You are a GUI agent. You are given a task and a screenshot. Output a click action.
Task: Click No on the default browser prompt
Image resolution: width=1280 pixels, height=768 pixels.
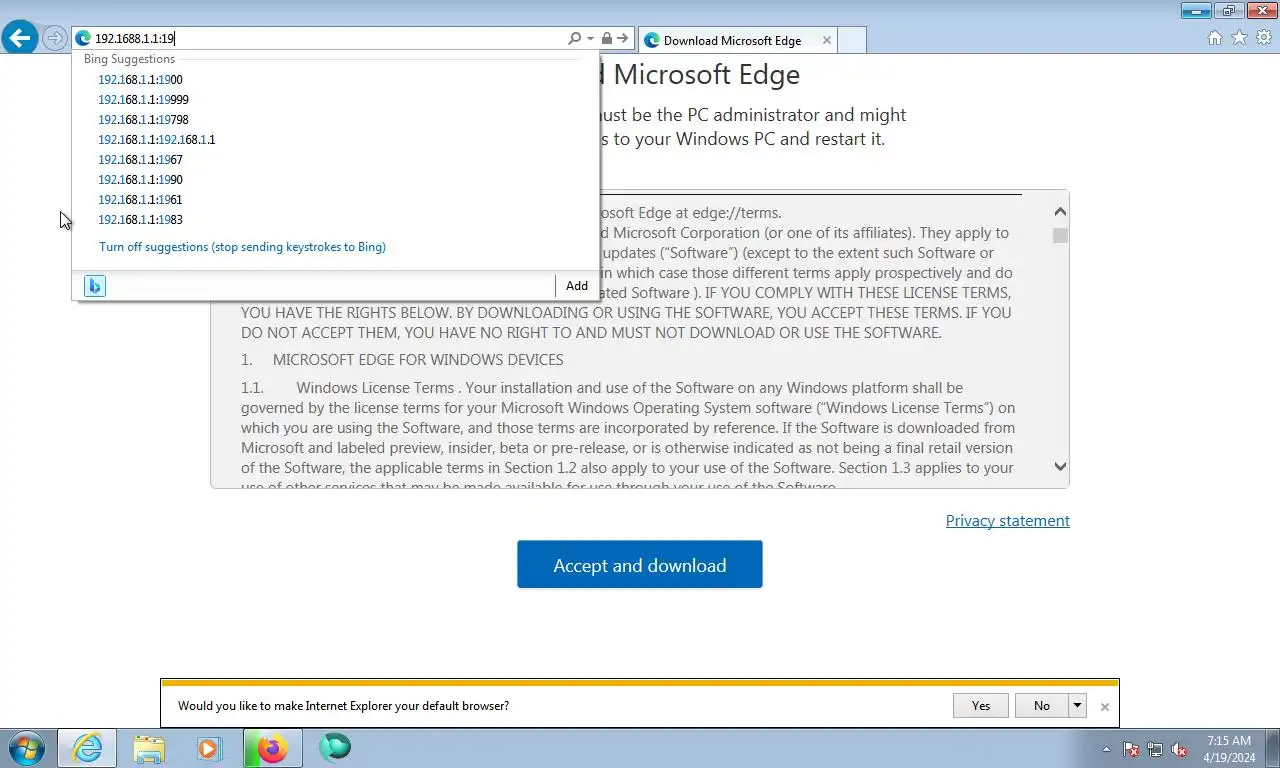tap(1042, 706)
